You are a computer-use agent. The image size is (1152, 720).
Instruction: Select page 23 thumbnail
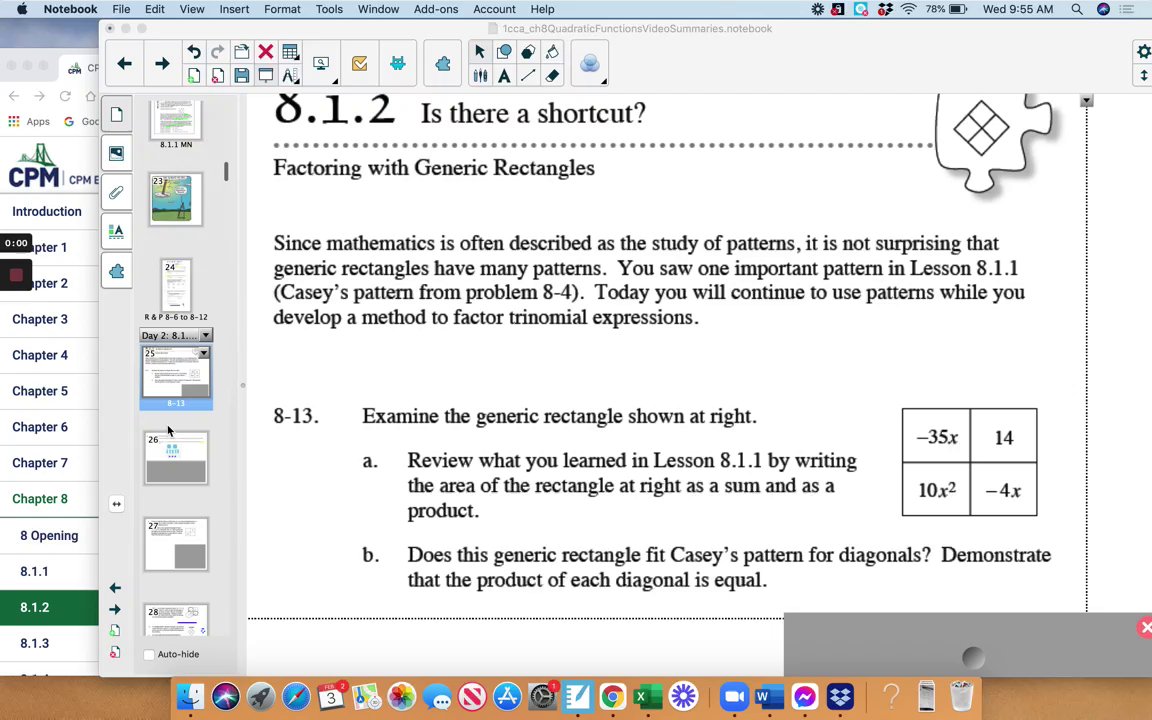click(176, 199)
